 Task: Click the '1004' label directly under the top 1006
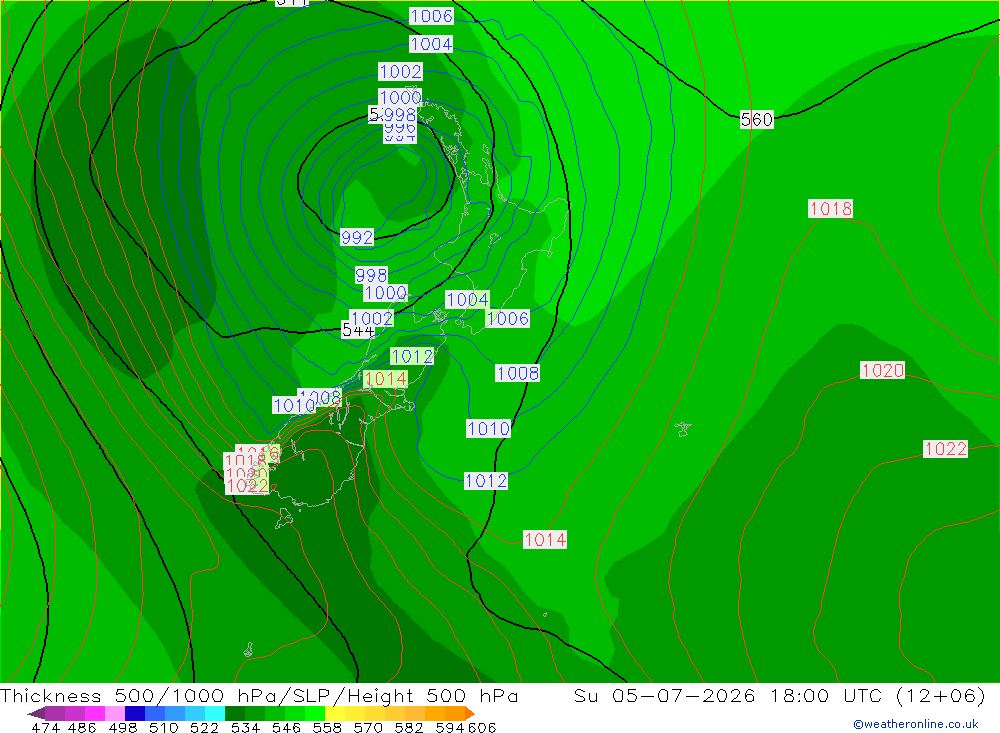pyautogui.click(x=431, y=44)
